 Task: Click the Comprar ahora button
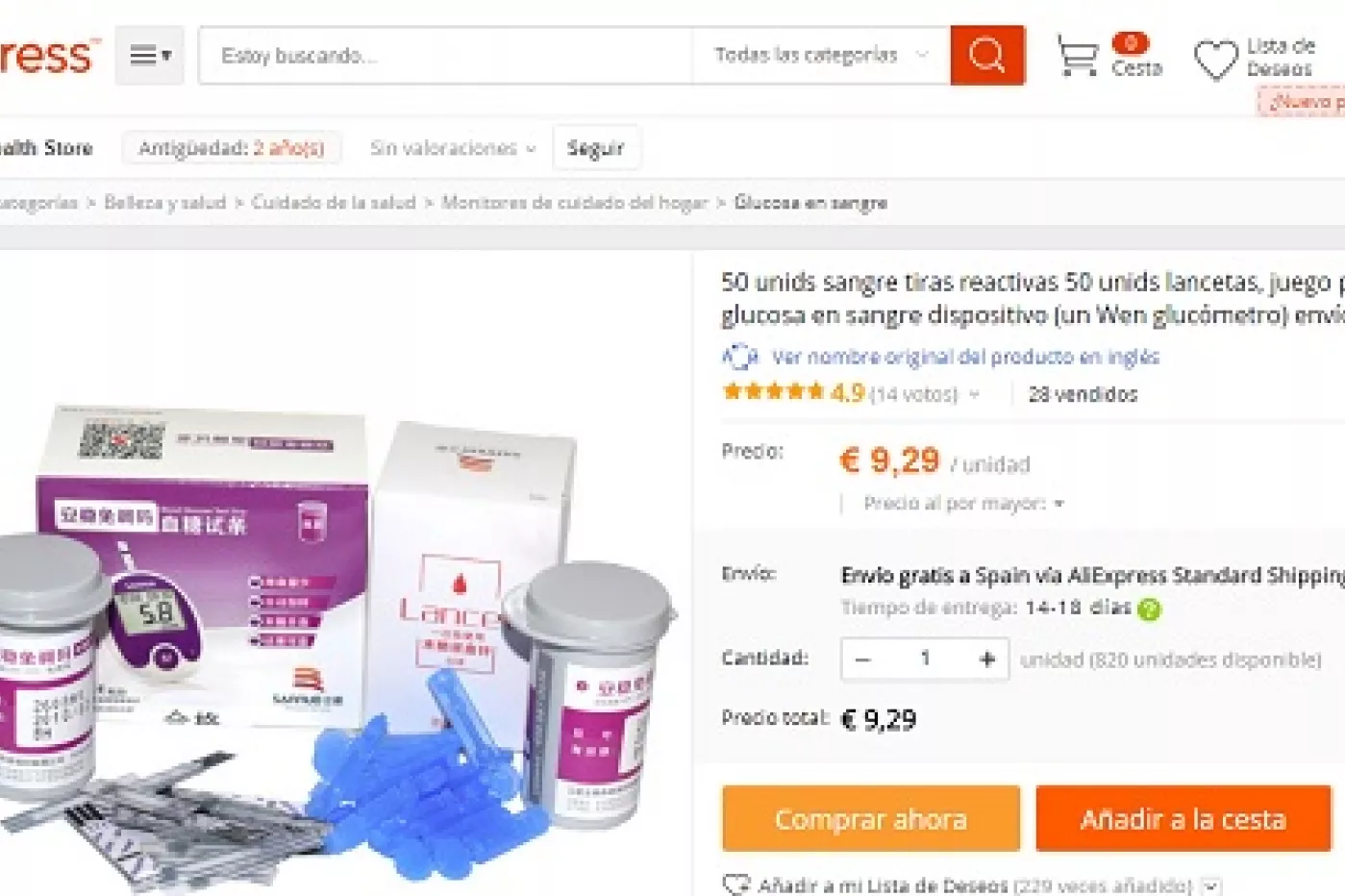point(870,818)
